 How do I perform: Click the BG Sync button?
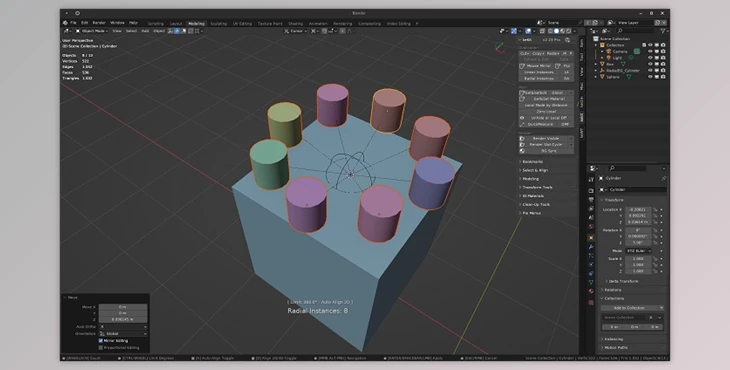(x=546, y=151)
